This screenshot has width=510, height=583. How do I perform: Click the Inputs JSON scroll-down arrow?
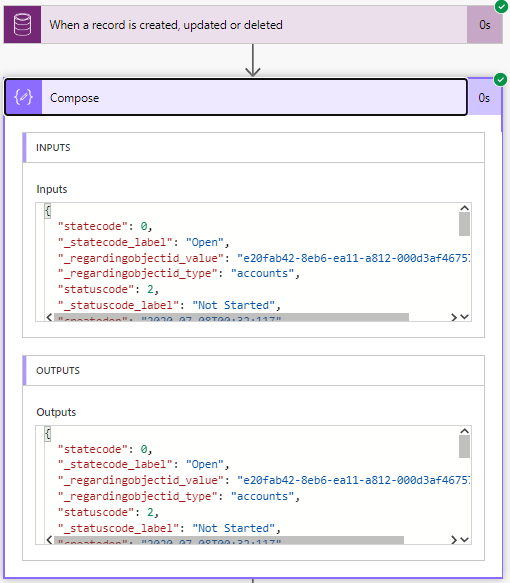click(x=464, y=317)
